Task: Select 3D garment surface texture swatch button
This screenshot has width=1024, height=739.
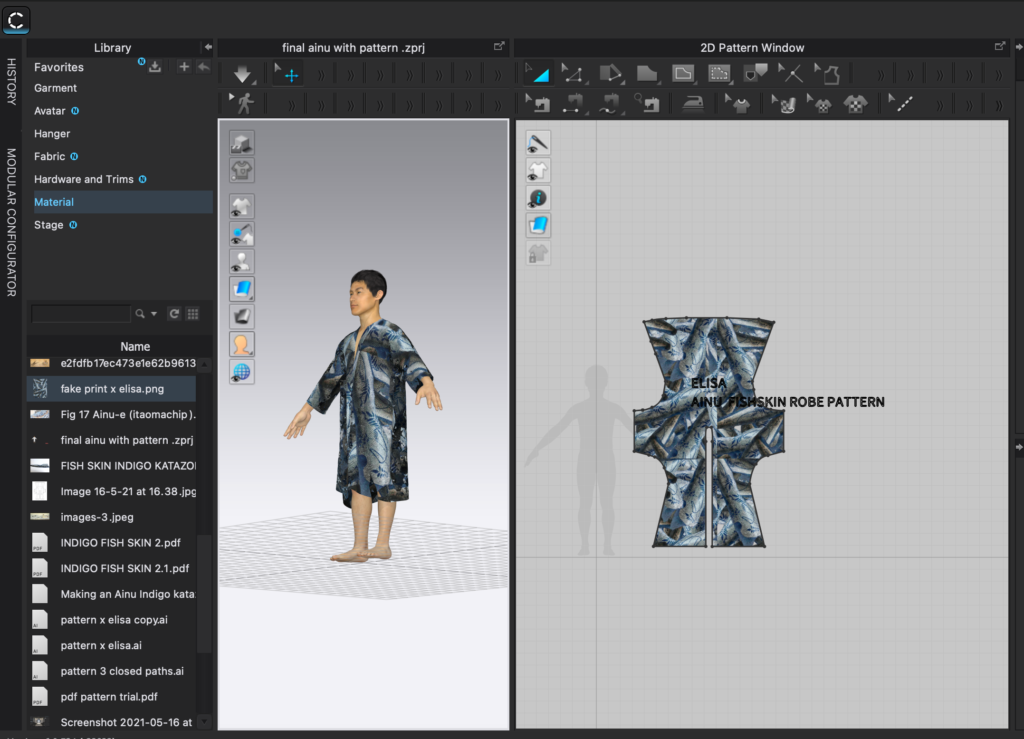Action: point(241,289)
